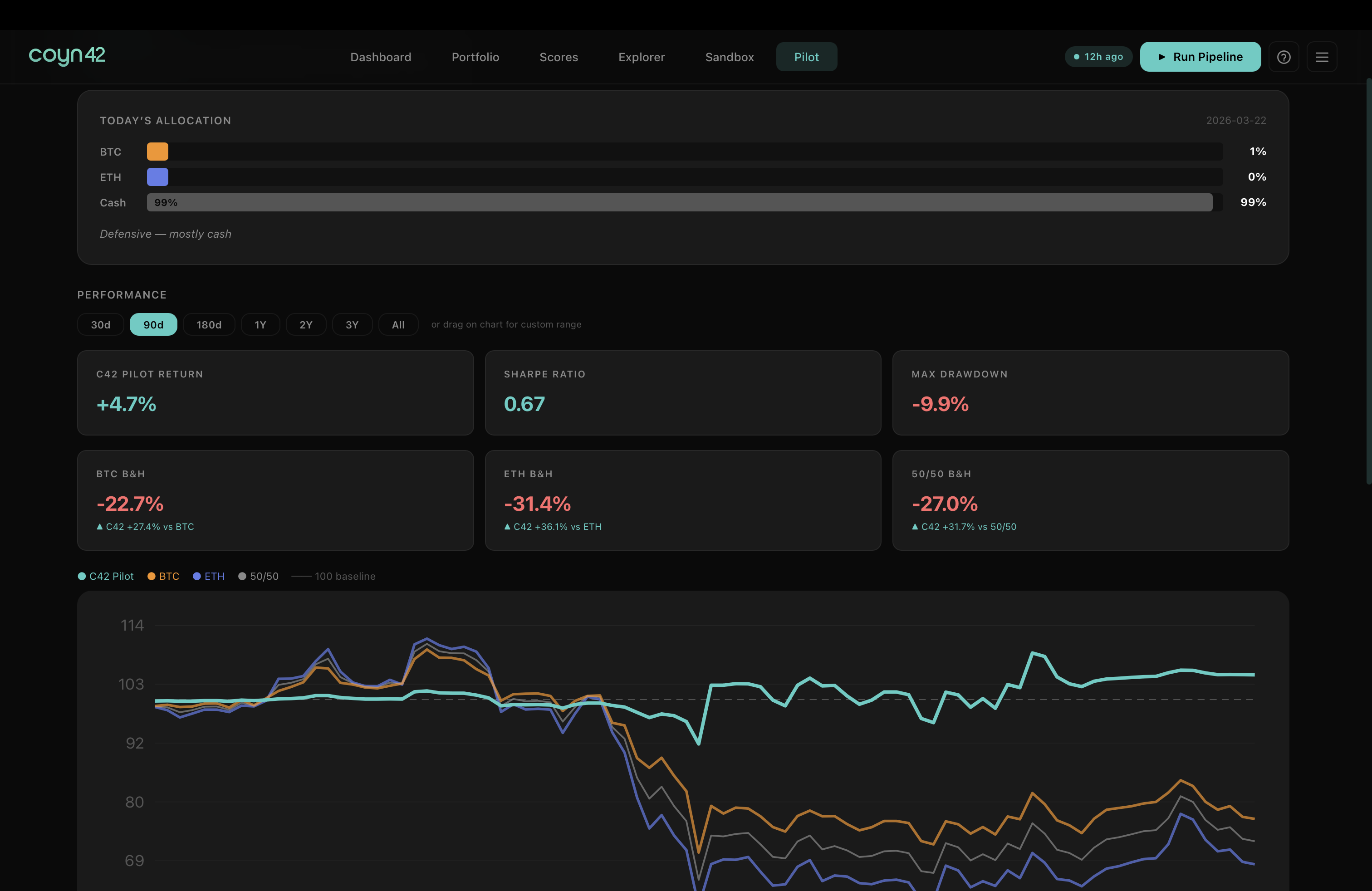The width and height of the screenshot is (1372, 891).
Task: Click the Cash 99% allocation bar
Action: tap(679, 202)
